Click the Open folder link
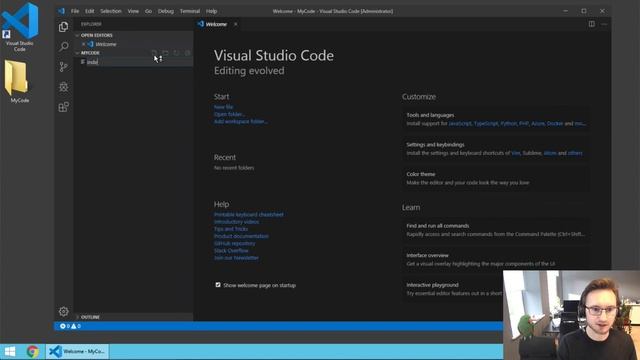 pos(229,114)
